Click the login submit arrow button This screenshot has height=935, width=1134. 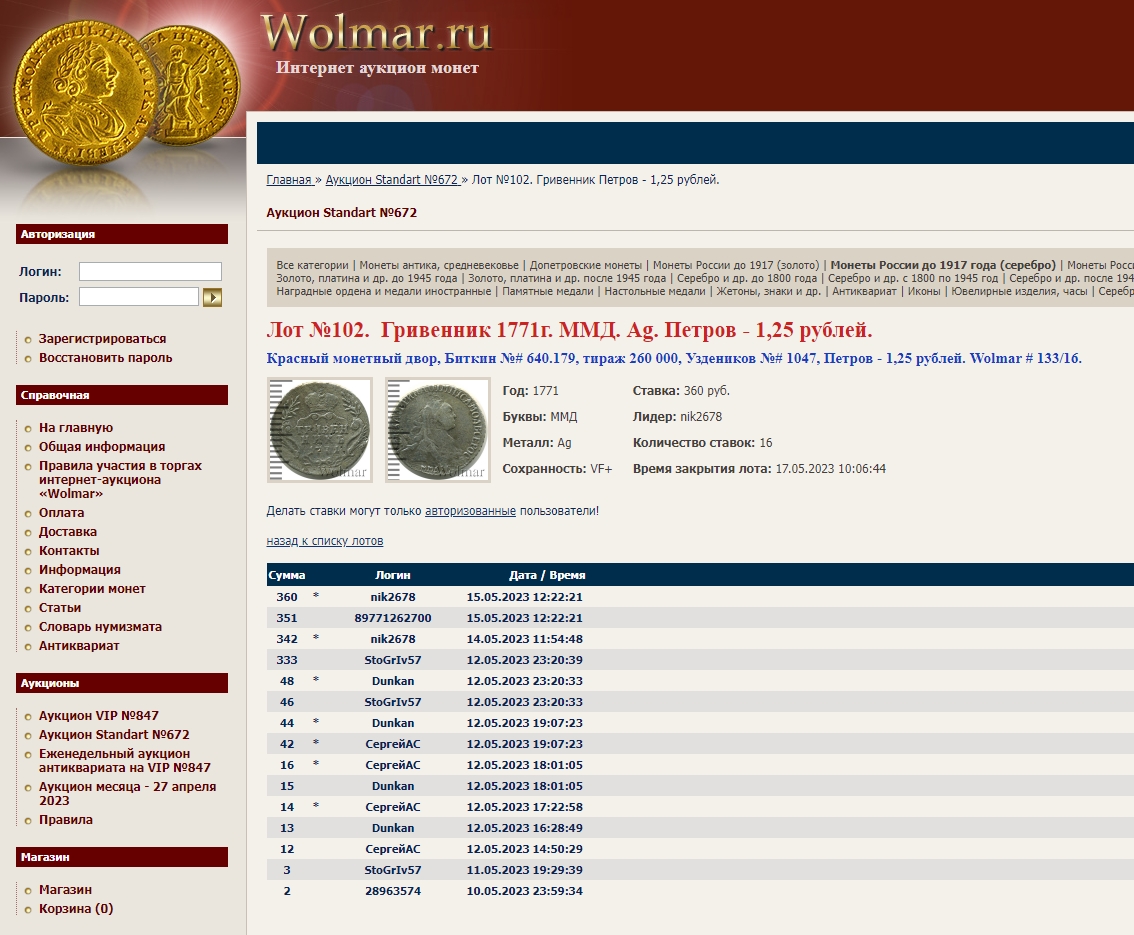212,297
